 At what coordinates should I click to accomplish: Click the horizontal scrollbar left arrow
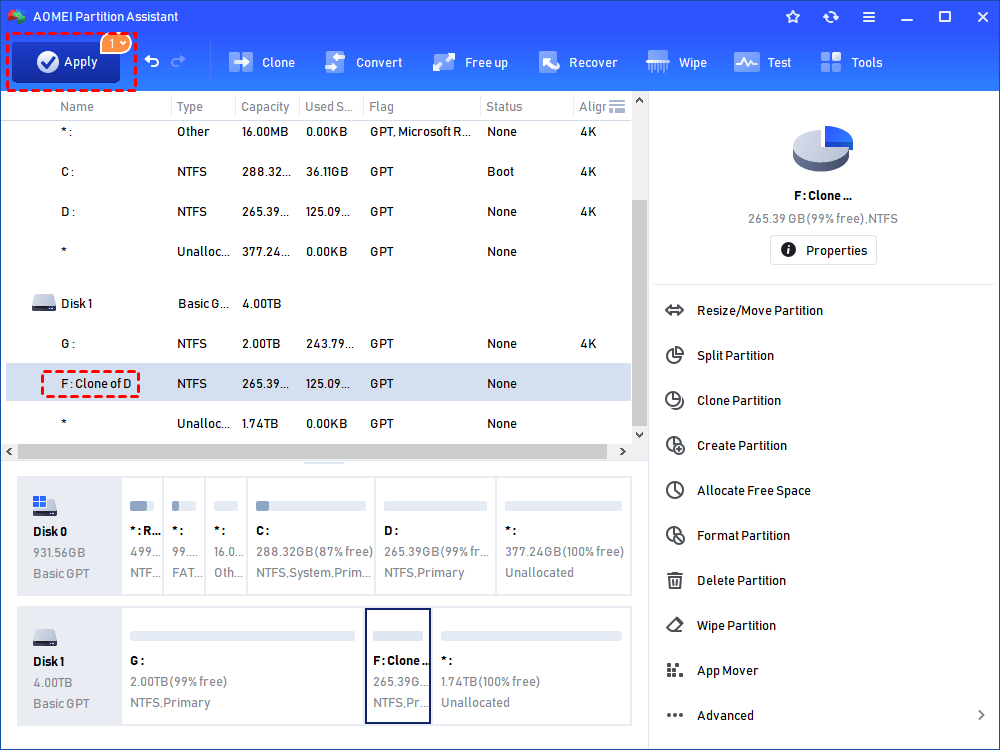point(9,452)
